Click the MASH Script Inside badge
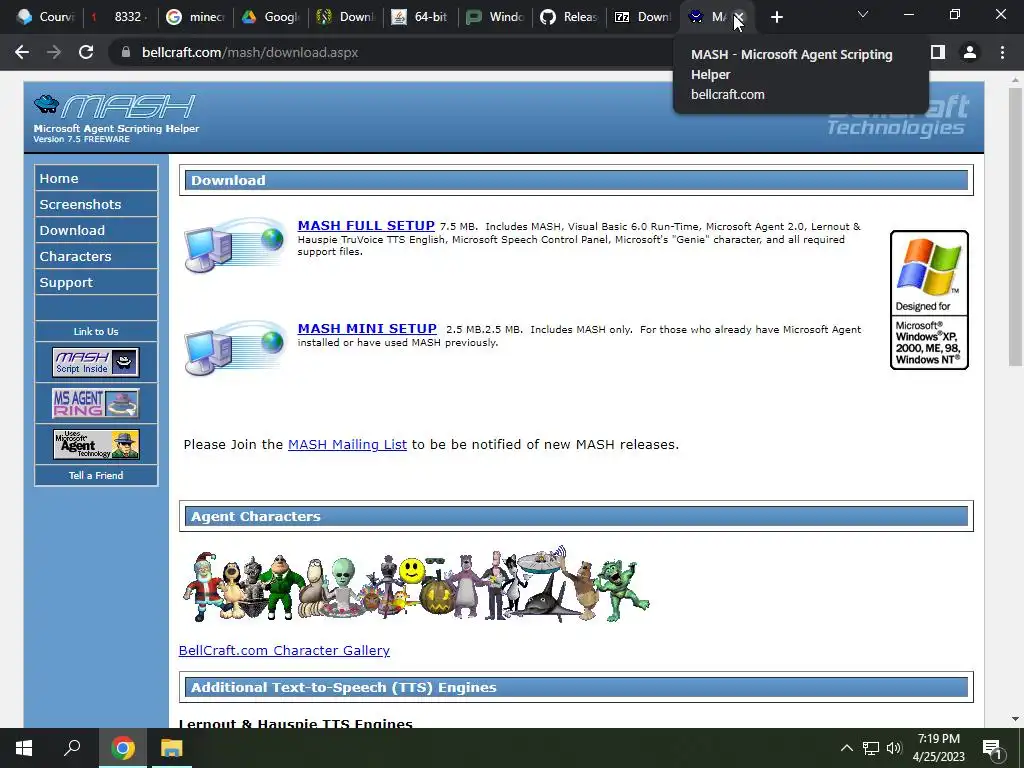Screen dimensions: 1024x768 click(96, 362)
